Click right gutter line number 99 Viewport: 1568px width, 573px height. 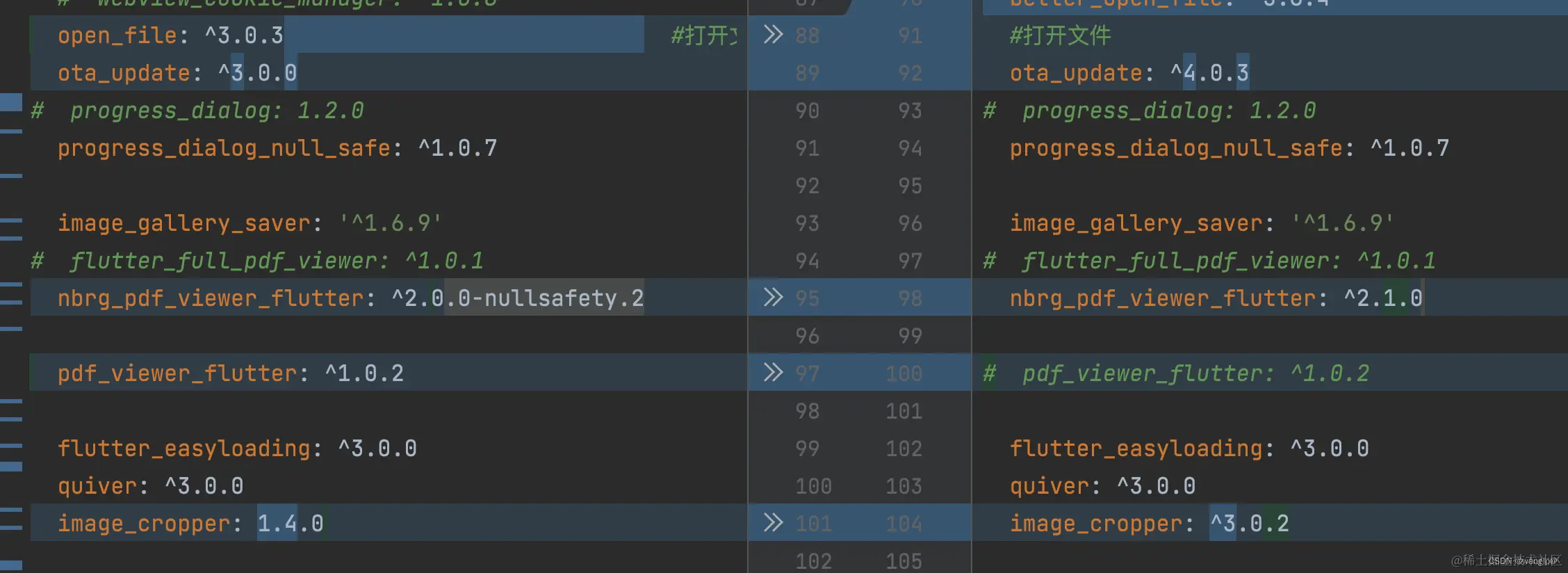[x=910, y=336]
